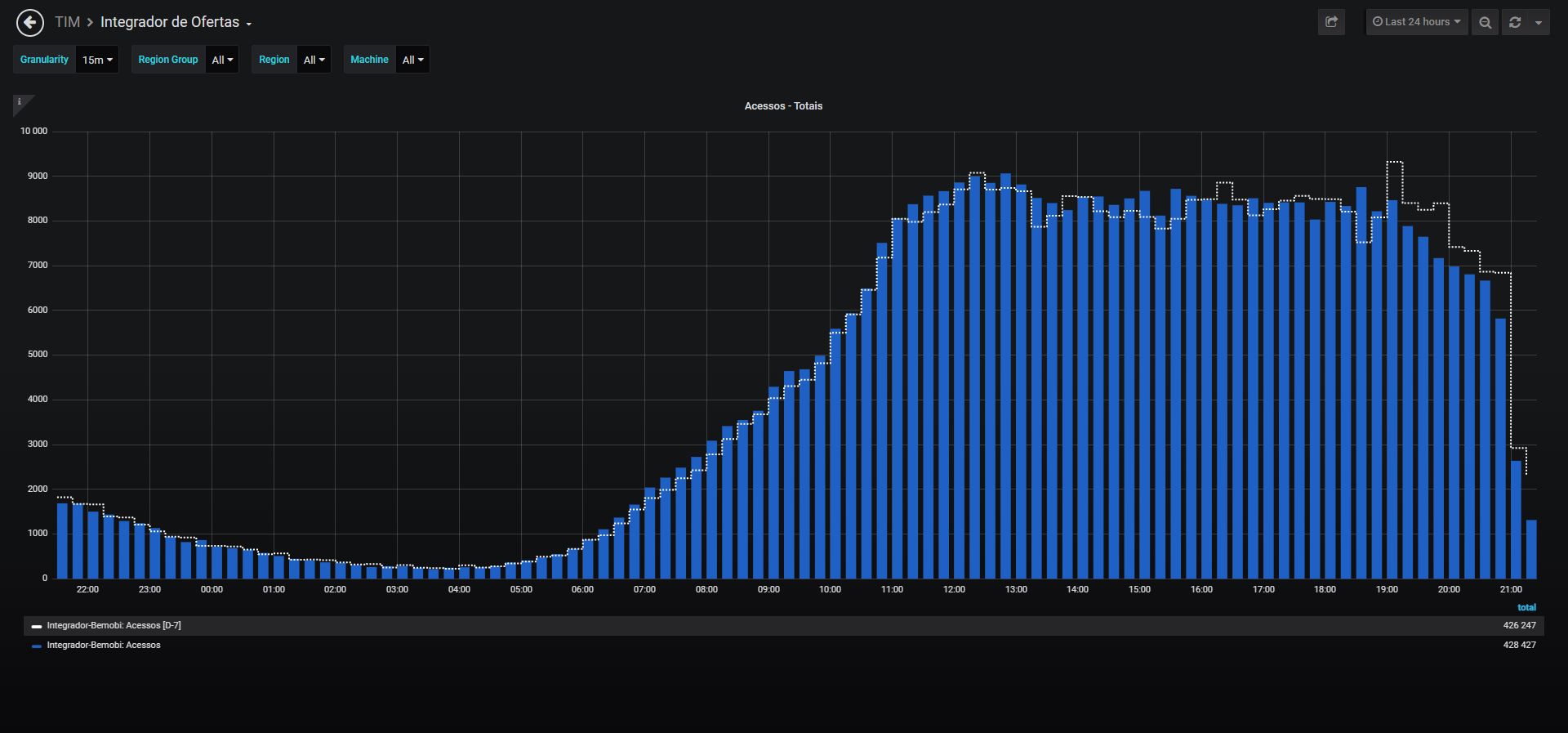The image size is (1568, 733).
Task: Open the refresh interval dropdown arrow
Action: [x=1539, y=22]
